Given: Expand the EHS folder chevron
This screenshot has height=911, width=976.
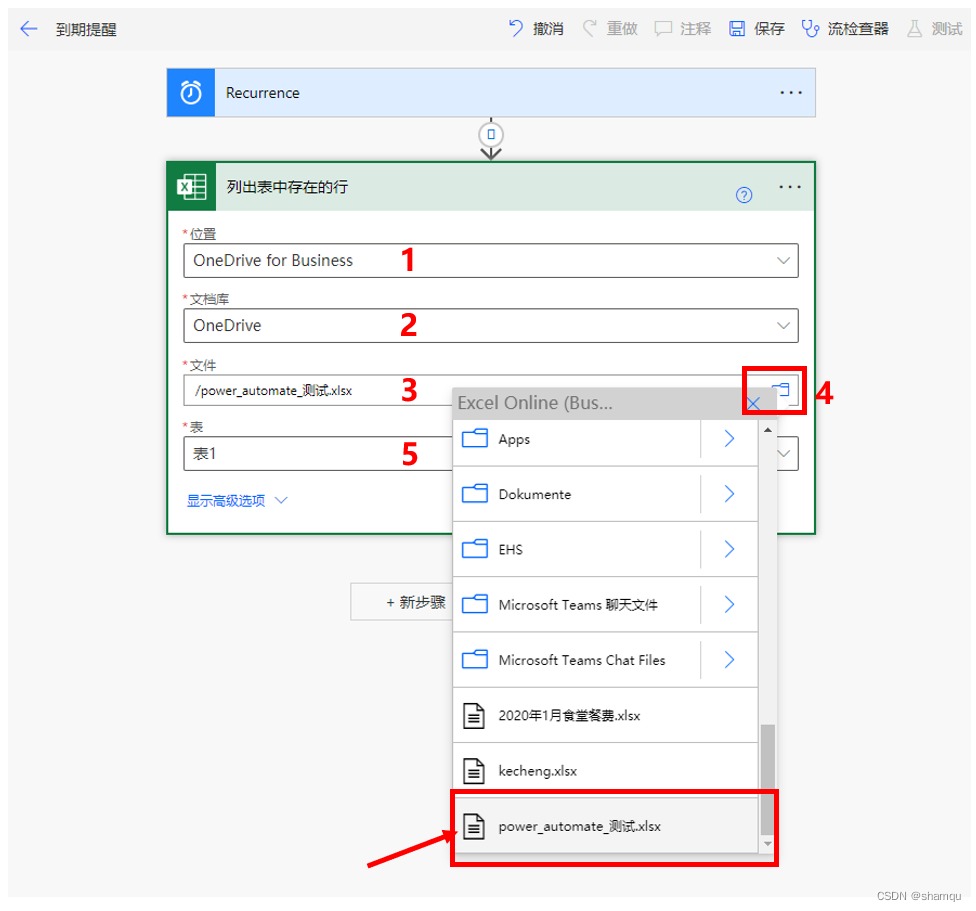Looking at the screenshot, I should [x=730, y=549].
